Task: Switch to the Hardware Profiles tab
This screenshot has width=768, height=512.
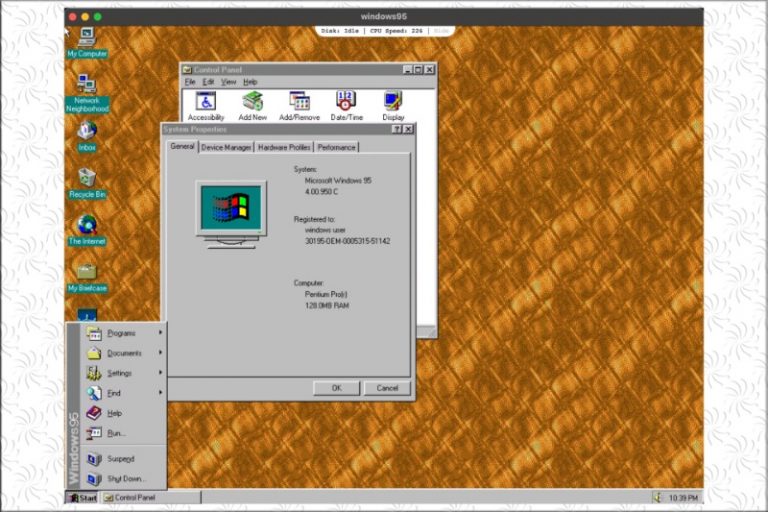Action: click(x=284, y=147)
